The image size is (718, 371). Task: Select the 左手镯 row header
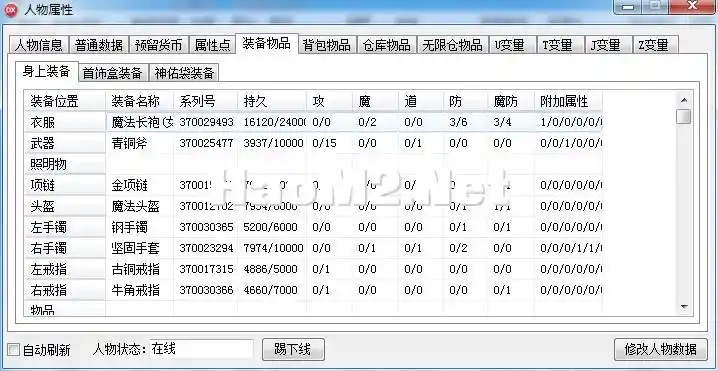[65, 227]
